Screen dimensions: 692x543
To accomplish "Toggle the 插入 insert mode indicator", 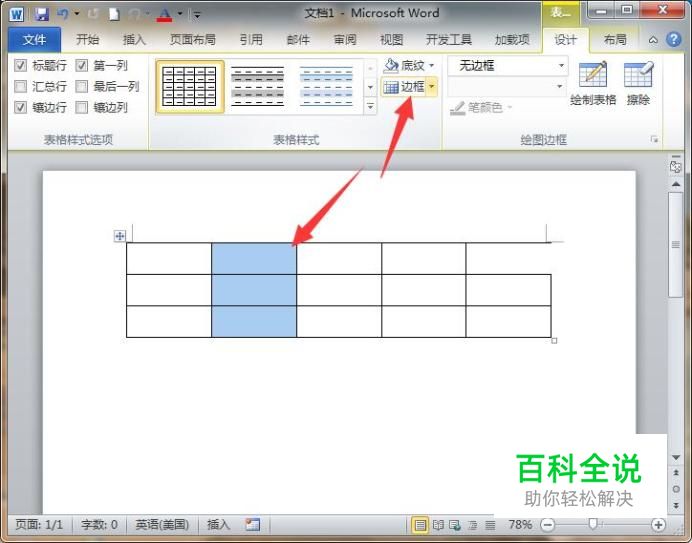I will pyautogui.click(x=218, y=524).
